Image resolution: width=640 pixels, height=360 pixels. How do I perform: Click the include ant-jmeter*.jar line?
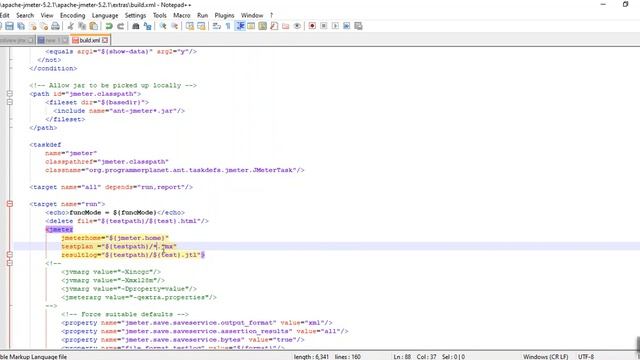[x=119, y=111]
